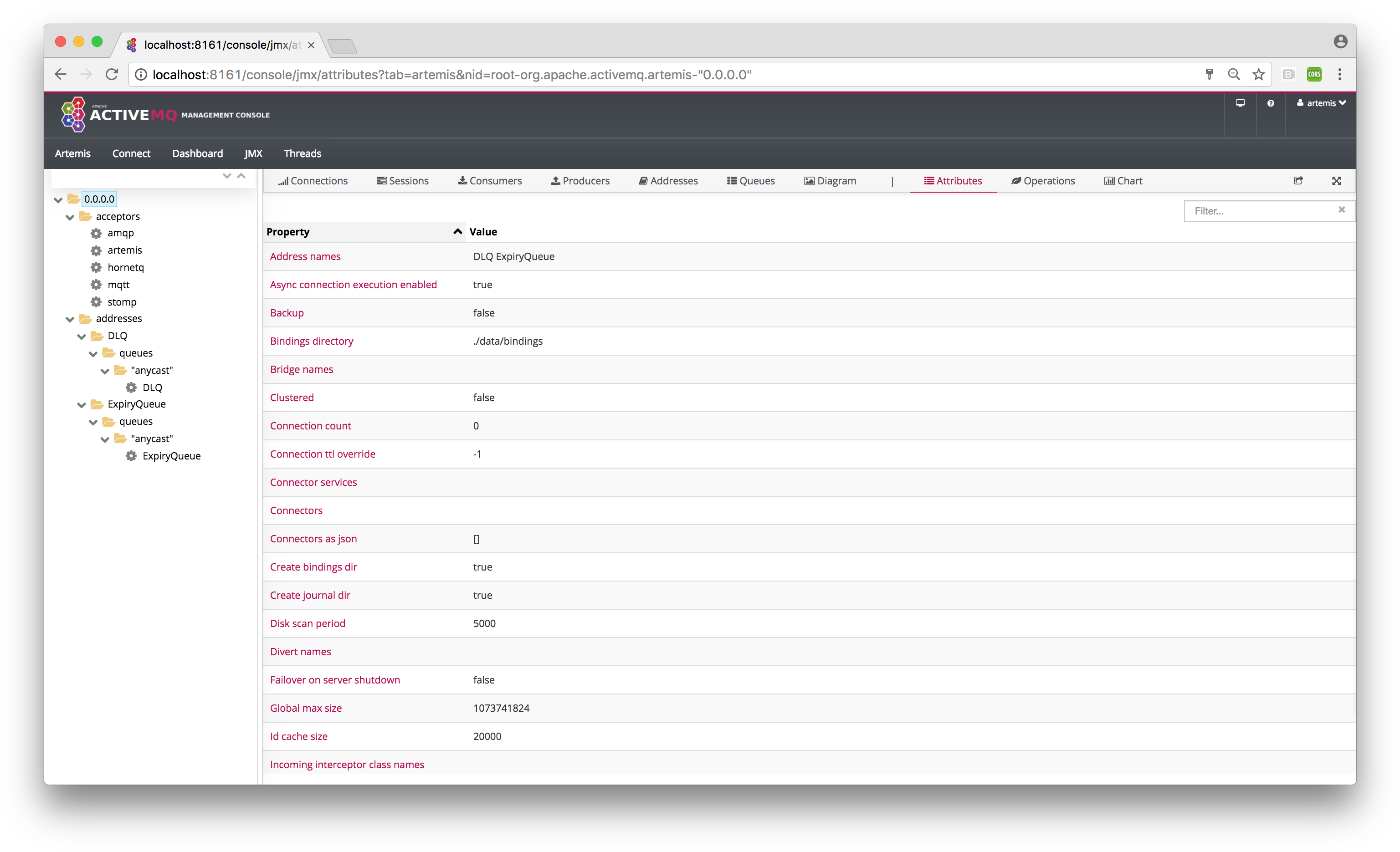This screenshot has width=1400, height=852.
Task: Toggle Property column sort order arrow
Action: click(x=457, y=231)
